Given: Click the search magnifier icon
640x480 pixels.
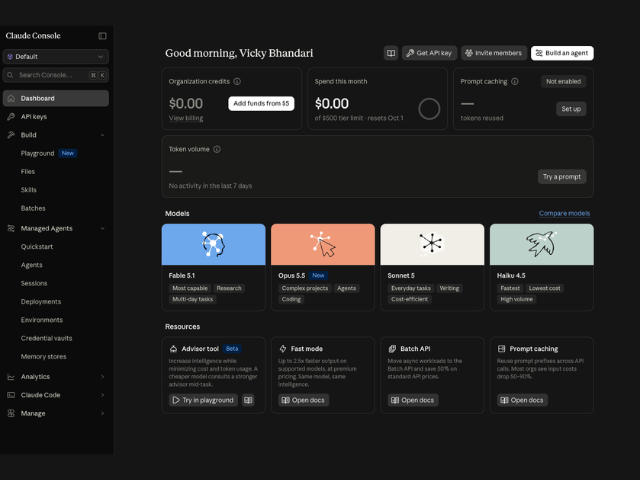Looking at the screenshot, I should coord(10,75).
